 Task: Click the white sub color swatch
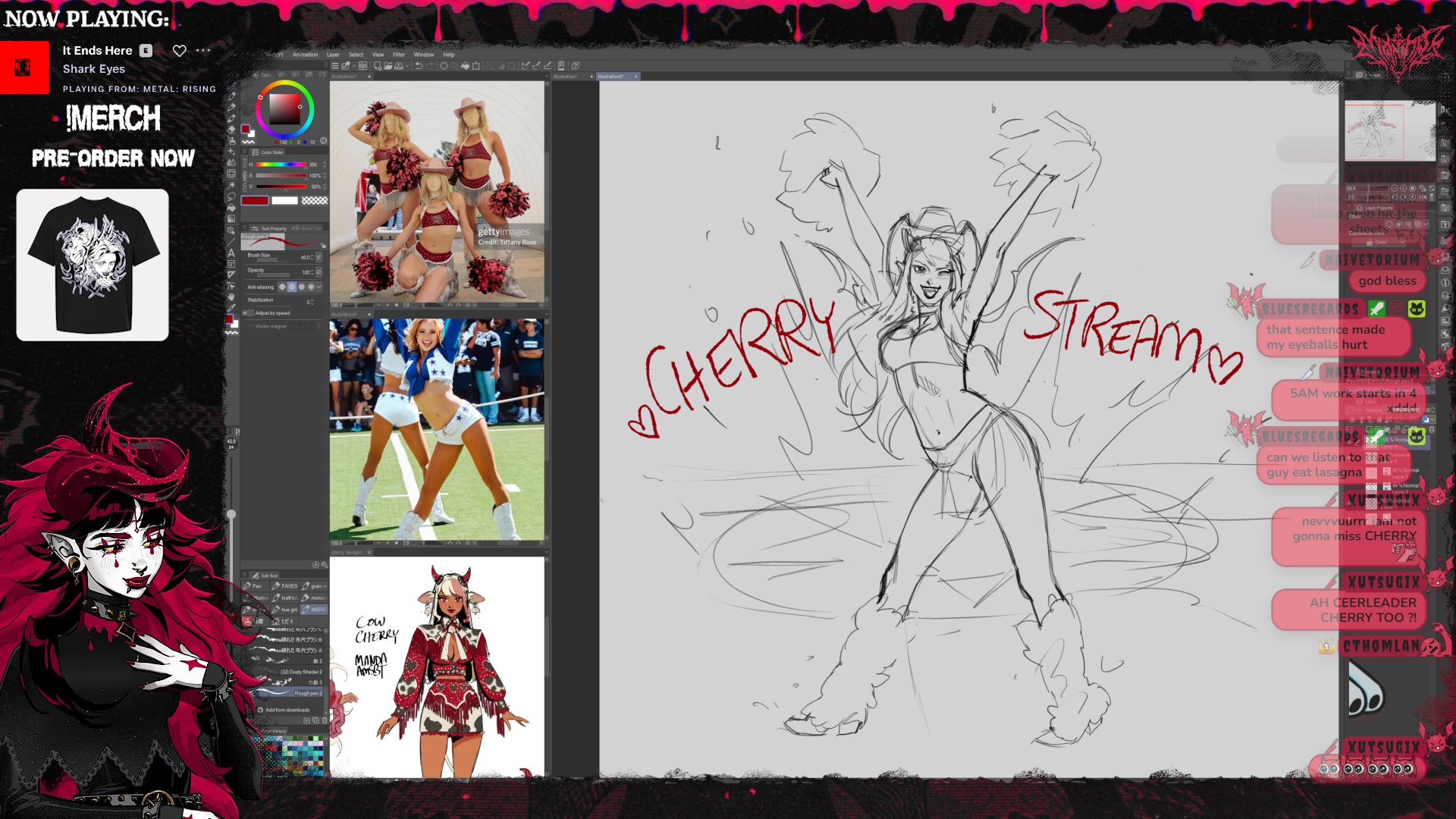285,201
